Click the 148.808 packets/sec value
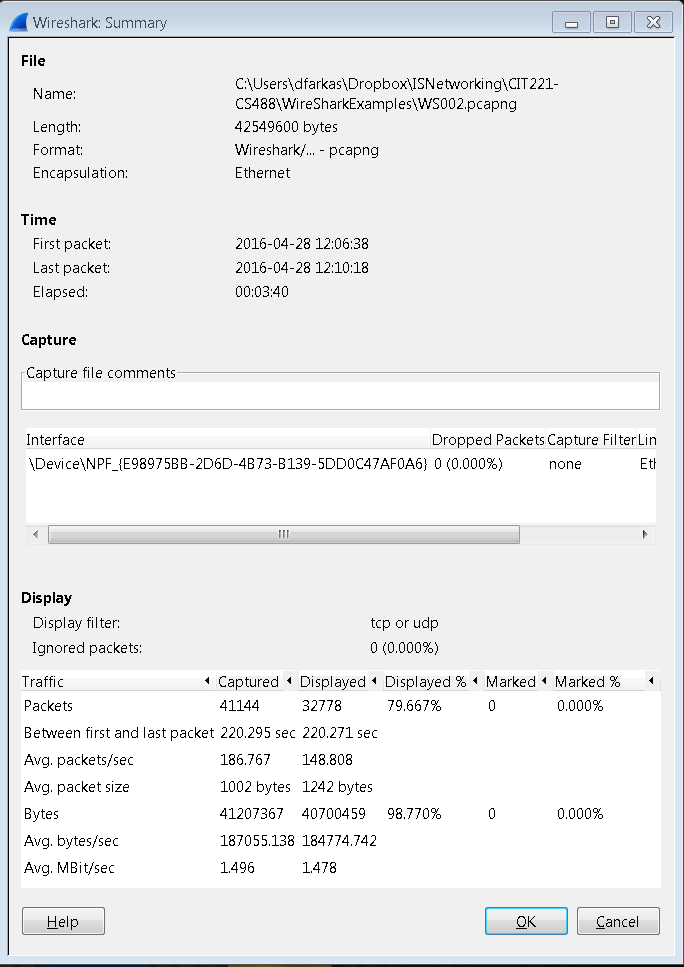Viewport: 684px width, 967px height. pyautogui.click(x=328, y=760)
